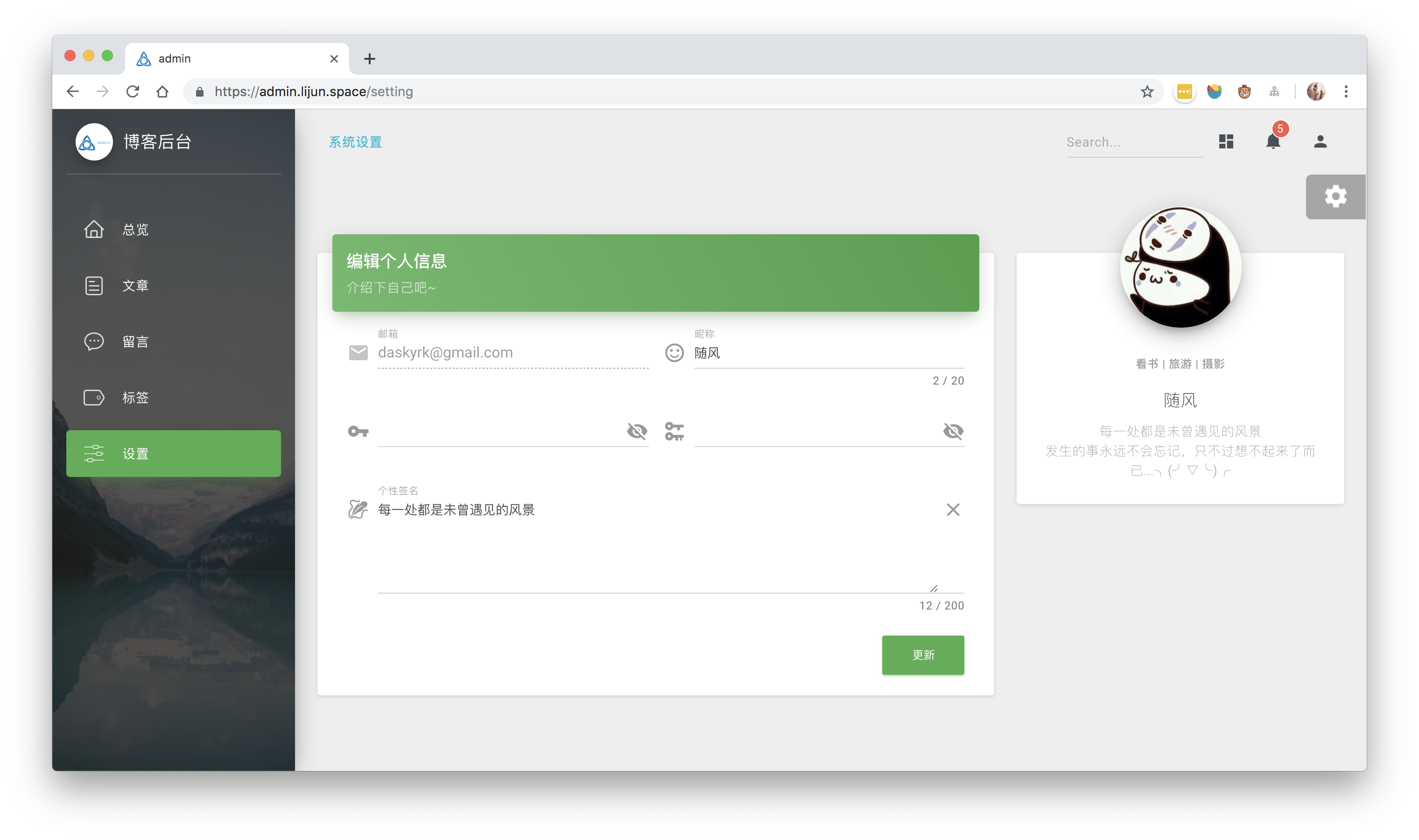Click the feather pen signature icon
Image resolution: width=1419 pixels, height=840 pixels.
[x=358, y=510]
